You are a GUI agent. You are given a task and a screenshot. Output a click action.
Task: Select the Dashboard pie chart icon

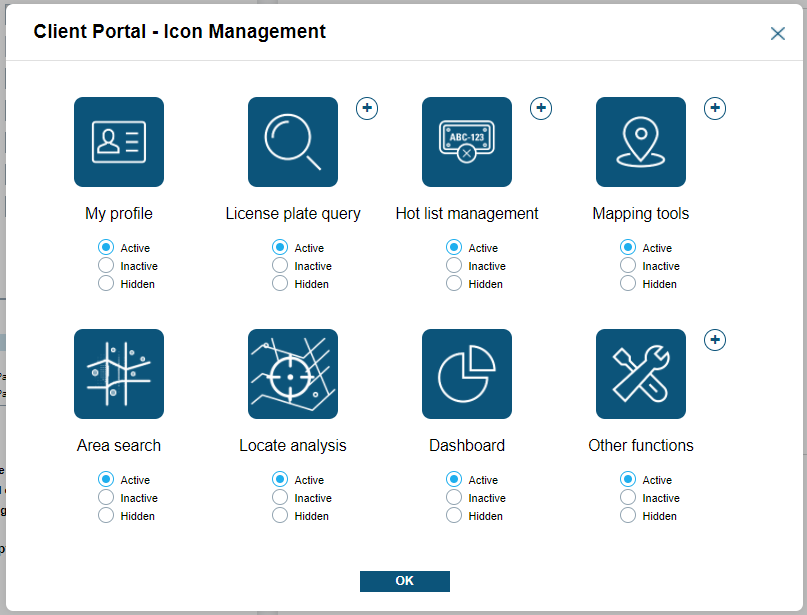pyautogui.click(x=467, y=374)
